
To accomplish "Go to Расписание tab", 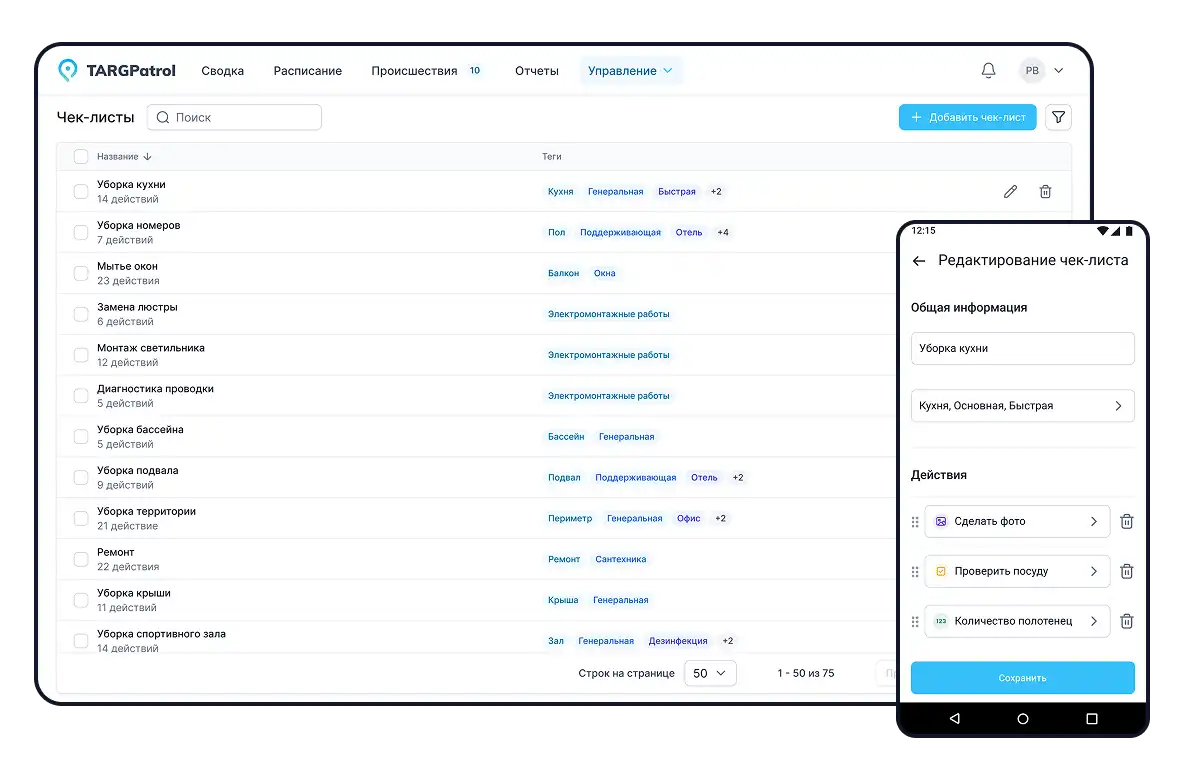I will click(307, 70).
